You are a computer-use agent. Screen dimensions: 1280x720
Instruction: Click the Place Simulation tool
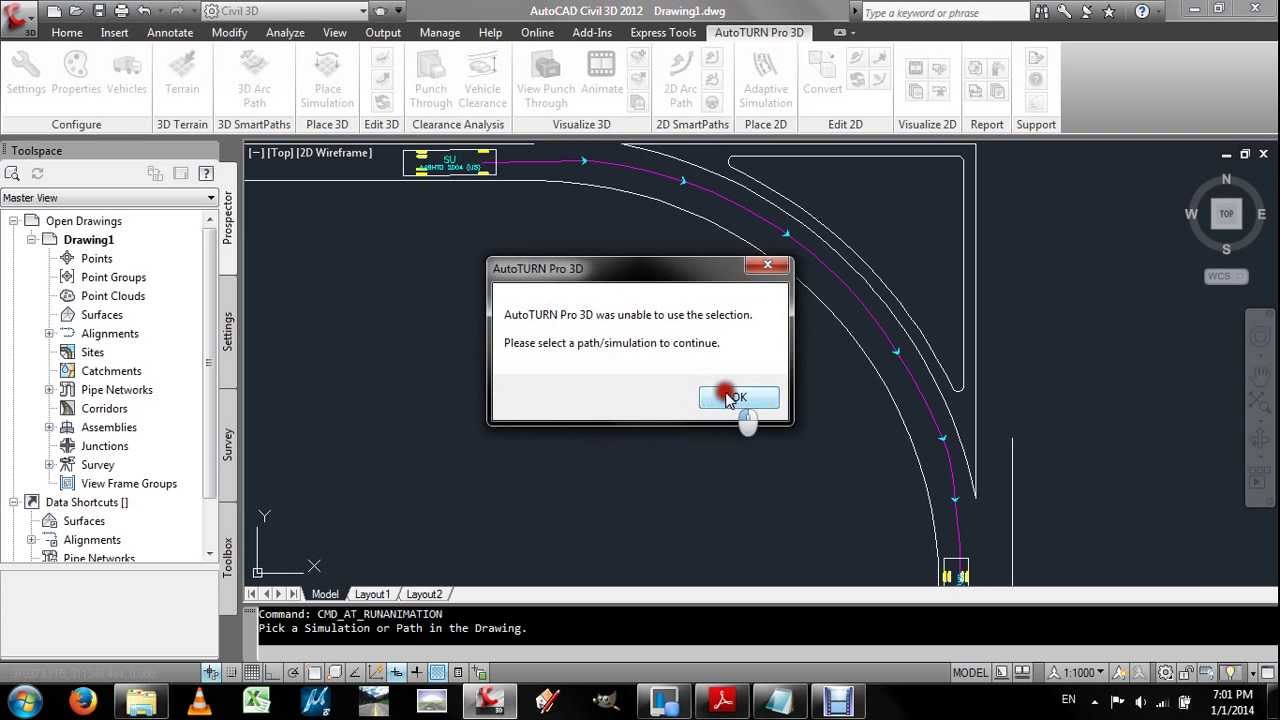327,79
